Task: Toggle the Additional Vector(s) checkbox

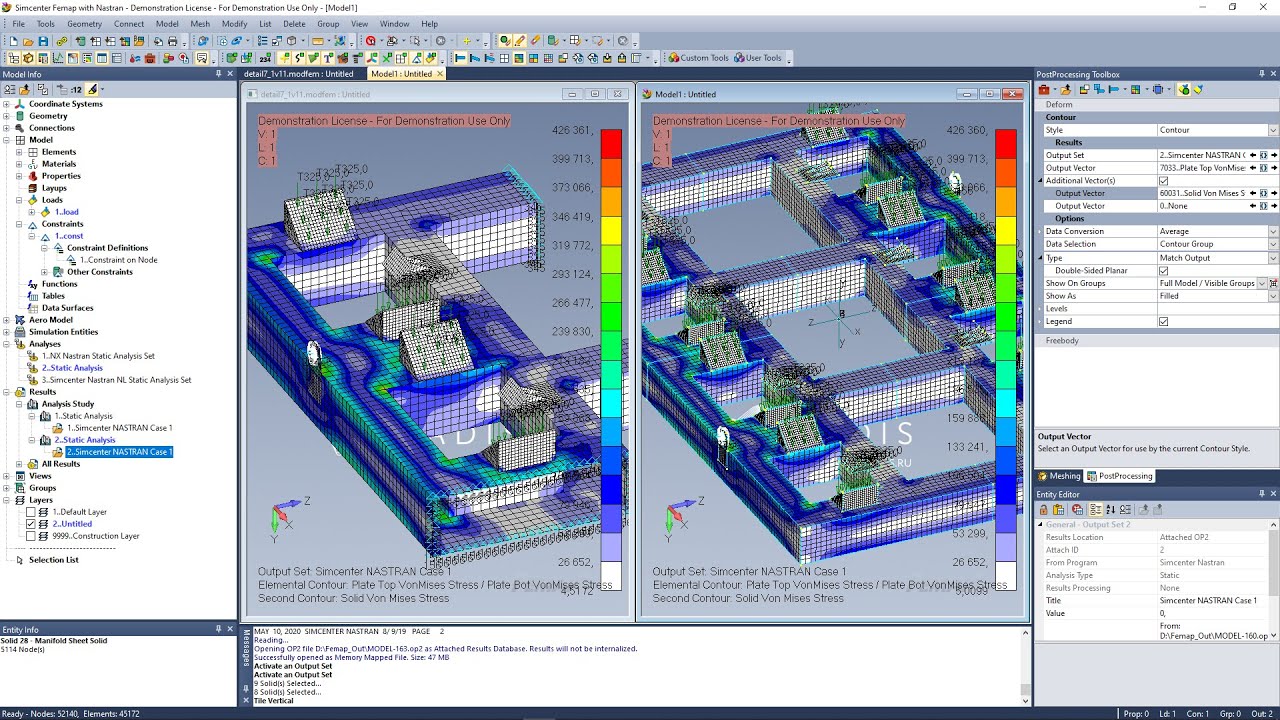Action: (1163, 181)
